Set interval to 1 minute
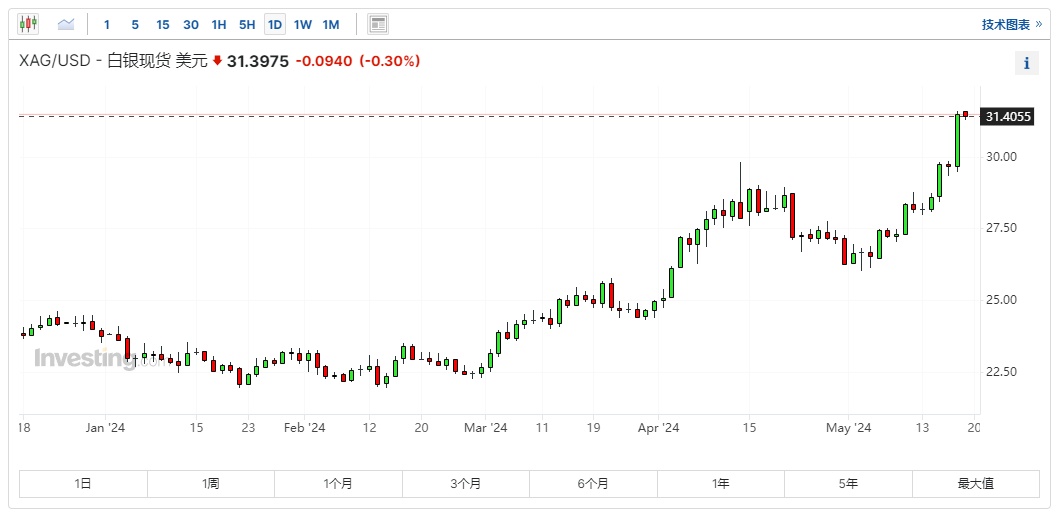1058x517 pixels. pos(107,24)
